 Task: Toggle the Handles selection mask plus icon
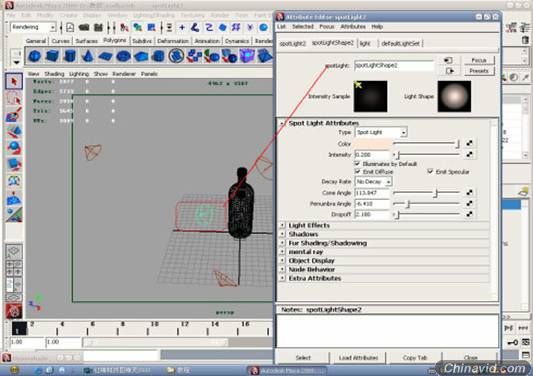click(x=182, y=27)
